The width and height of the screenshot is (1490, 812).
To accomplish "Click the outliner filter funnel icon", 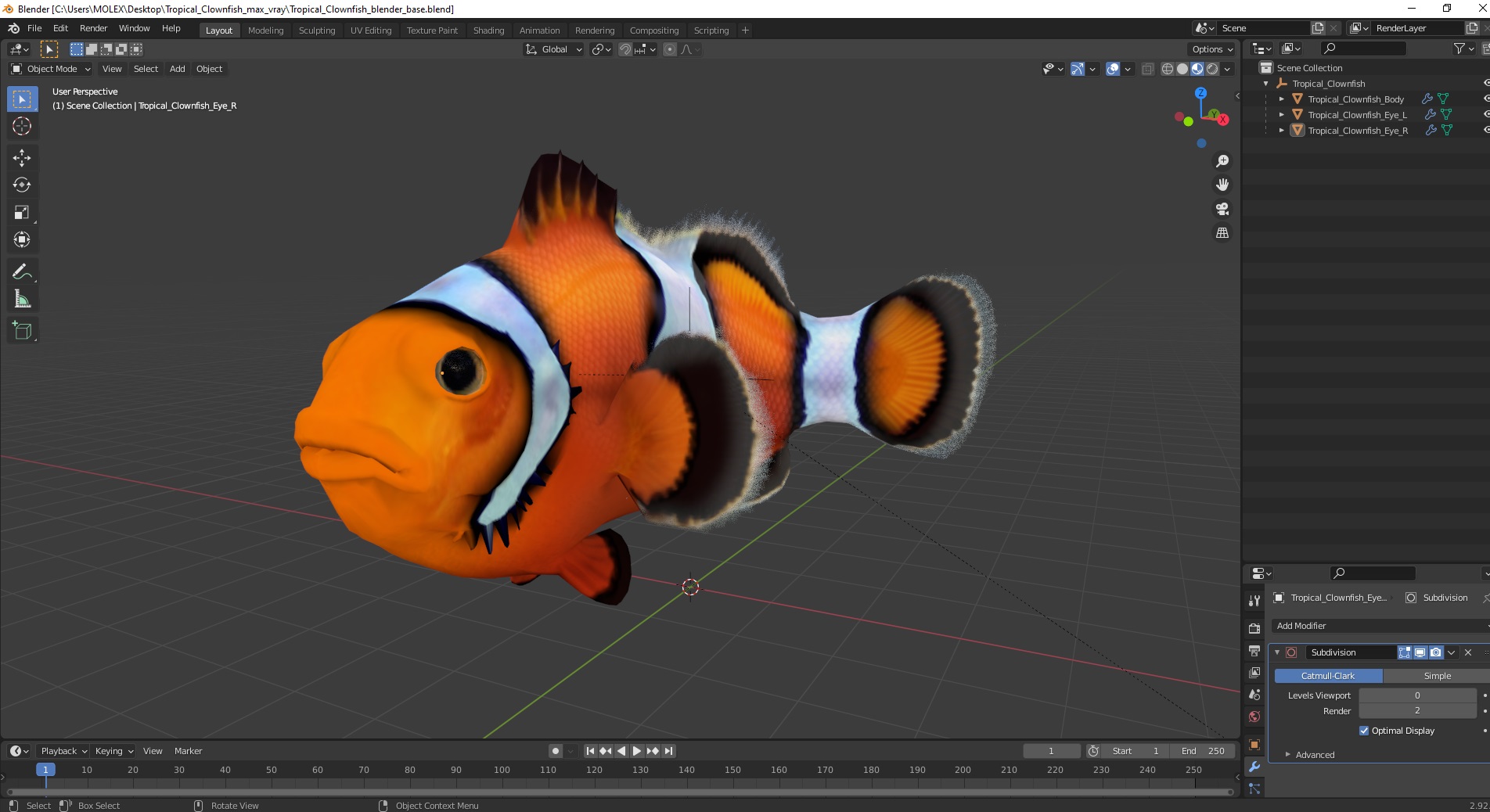I will point(1459,49).
